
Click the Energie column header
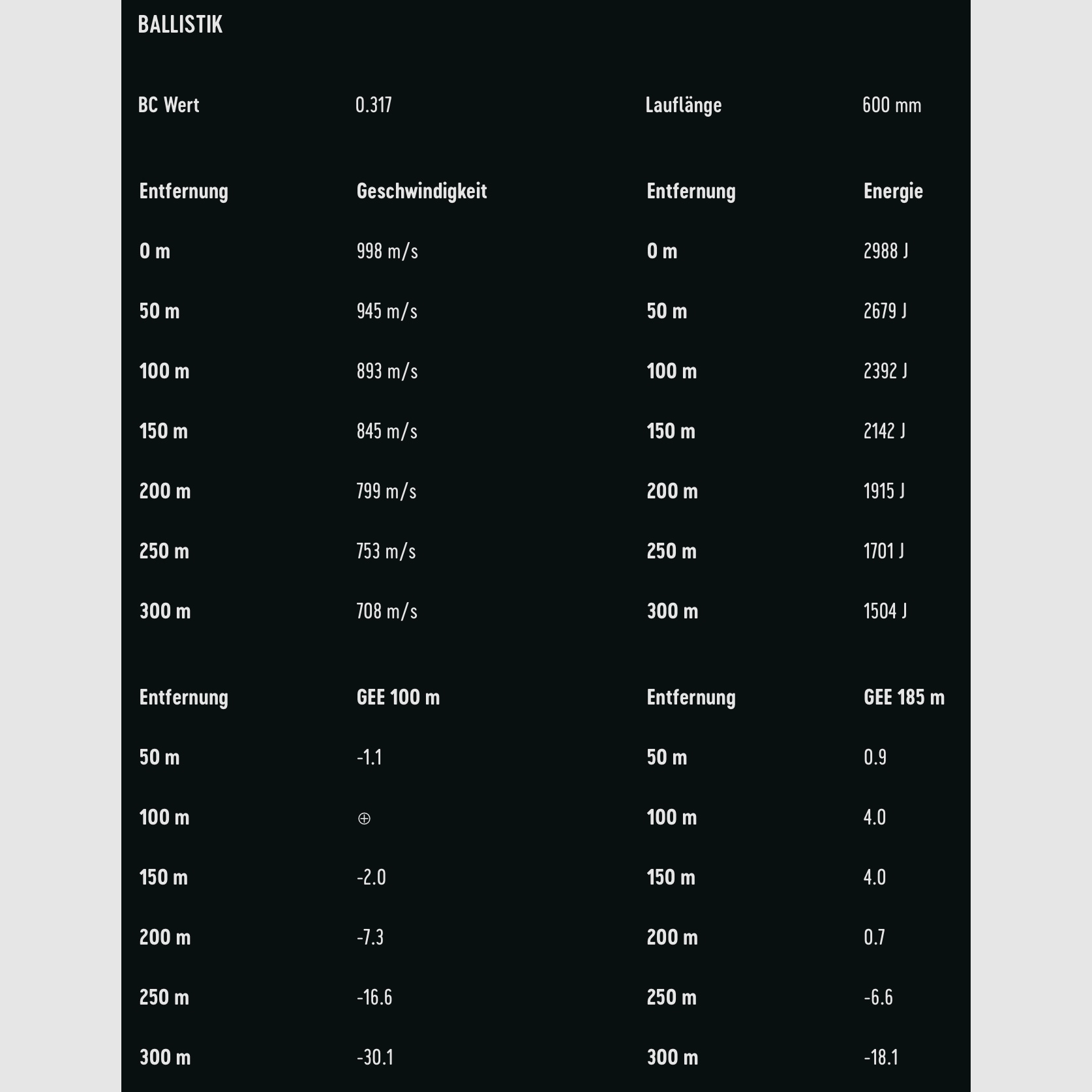coord(892,191)
